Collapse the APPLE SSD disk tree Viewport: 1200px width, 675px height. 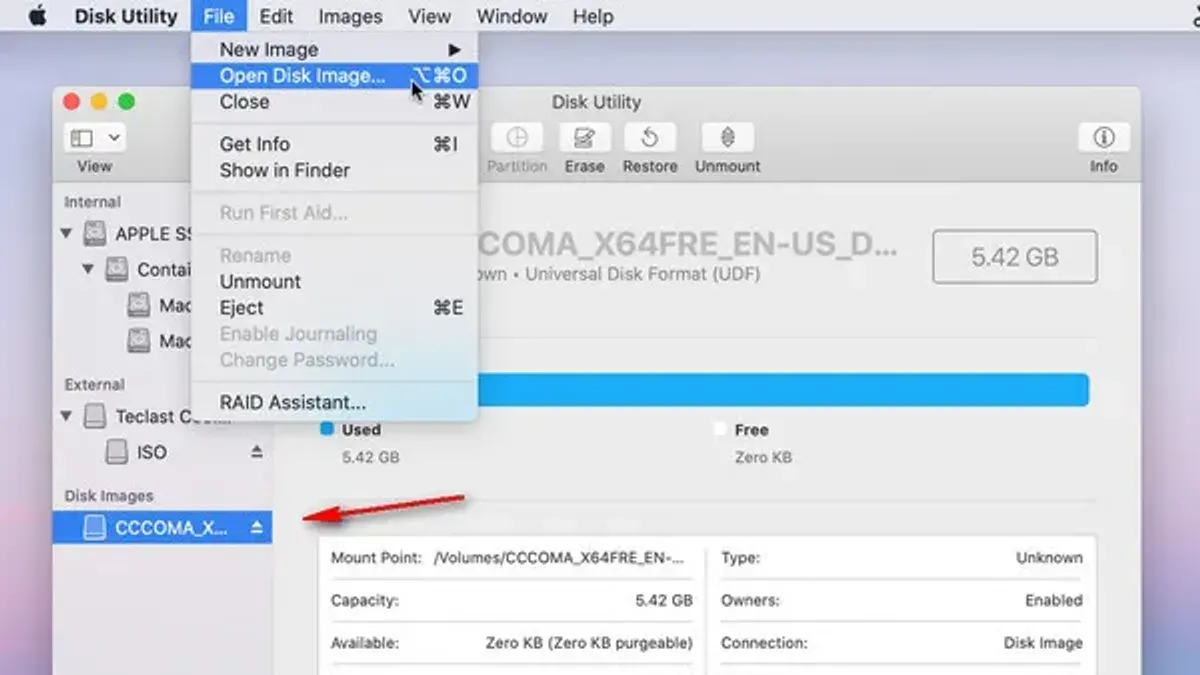(67, 234)
